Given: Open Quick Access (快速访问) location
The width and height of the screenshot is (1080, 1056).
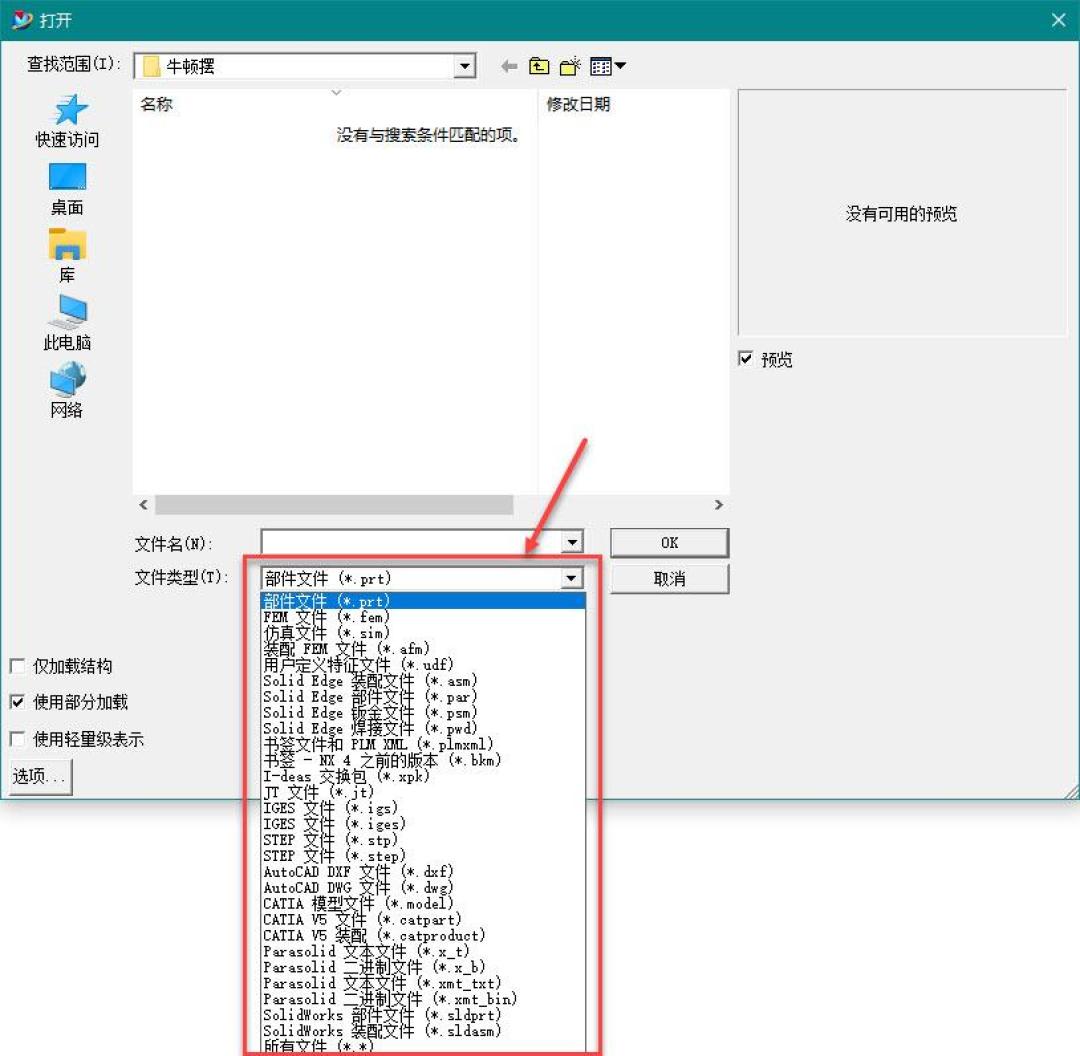Looking at the screenshot, I should [x=68, y=121].
